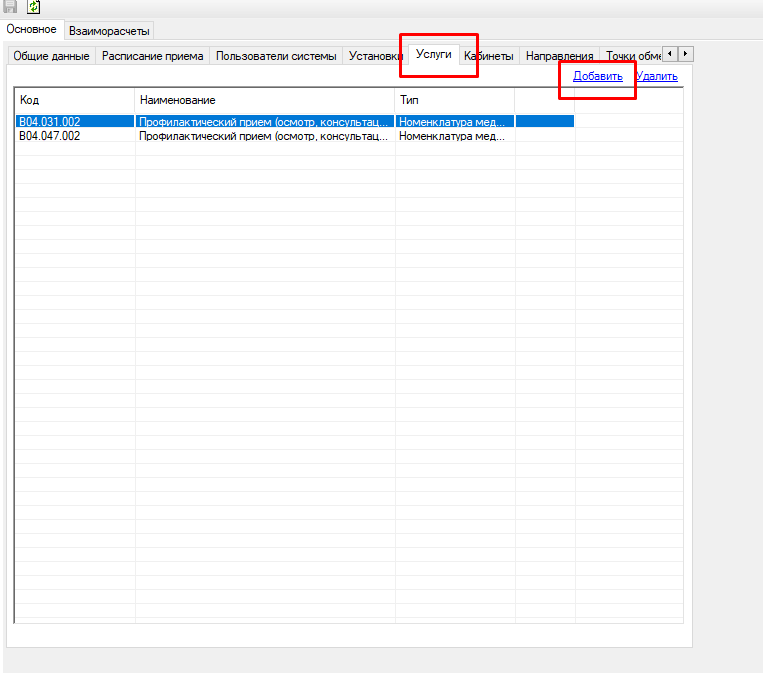Open the Общие данные tab
Screen dimensions: 763x673
(x=51, y=56)
